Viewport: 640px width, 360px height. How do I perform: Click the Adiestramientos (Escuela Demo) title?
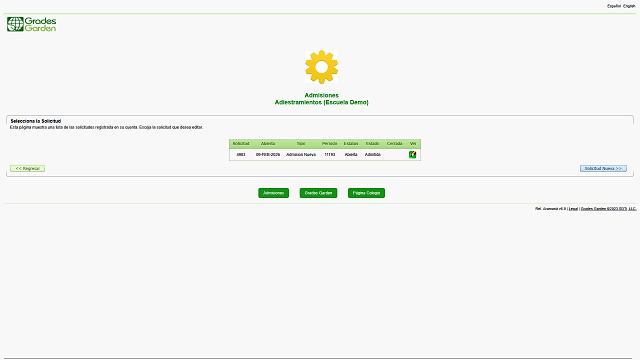(x=322, y=102)
